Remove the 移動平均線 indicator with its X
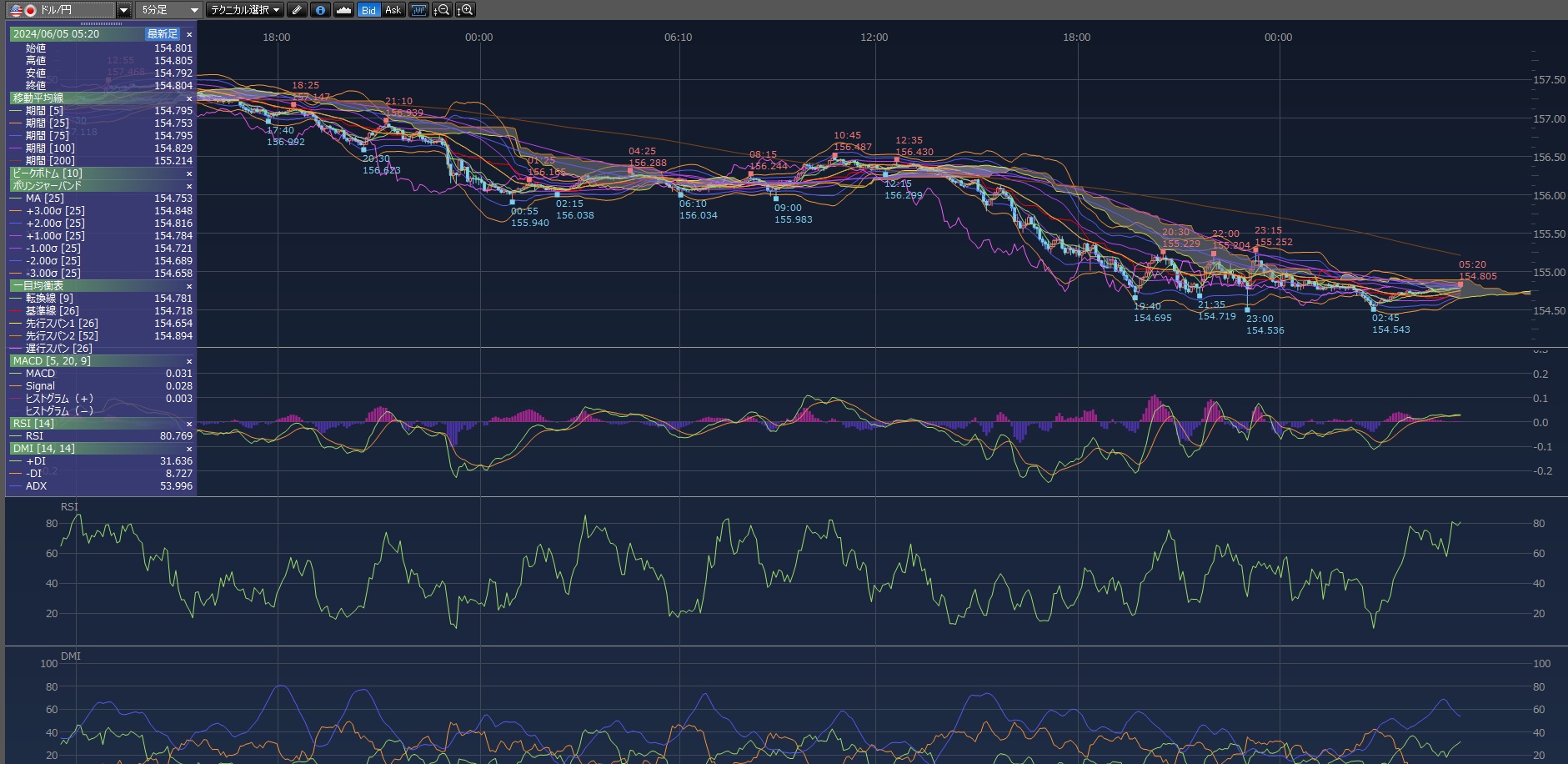Screen dimensions: 1568x764 [x=189, y=98]
